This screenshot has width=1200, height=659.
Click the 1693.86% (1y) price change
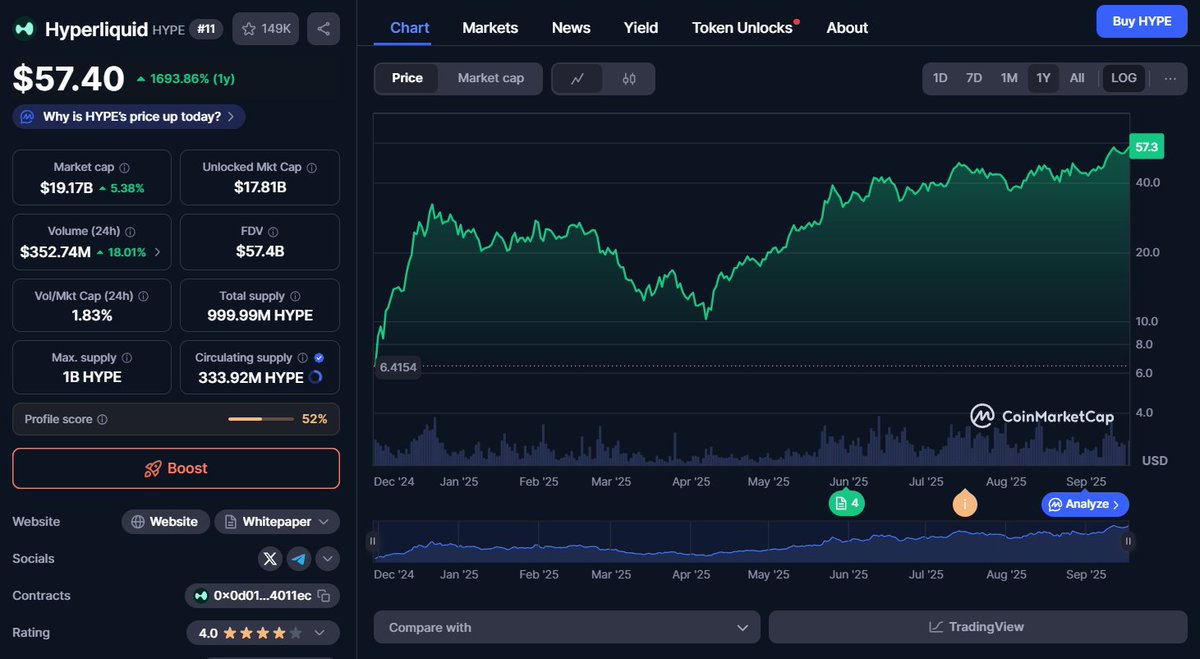pos(185,78)
